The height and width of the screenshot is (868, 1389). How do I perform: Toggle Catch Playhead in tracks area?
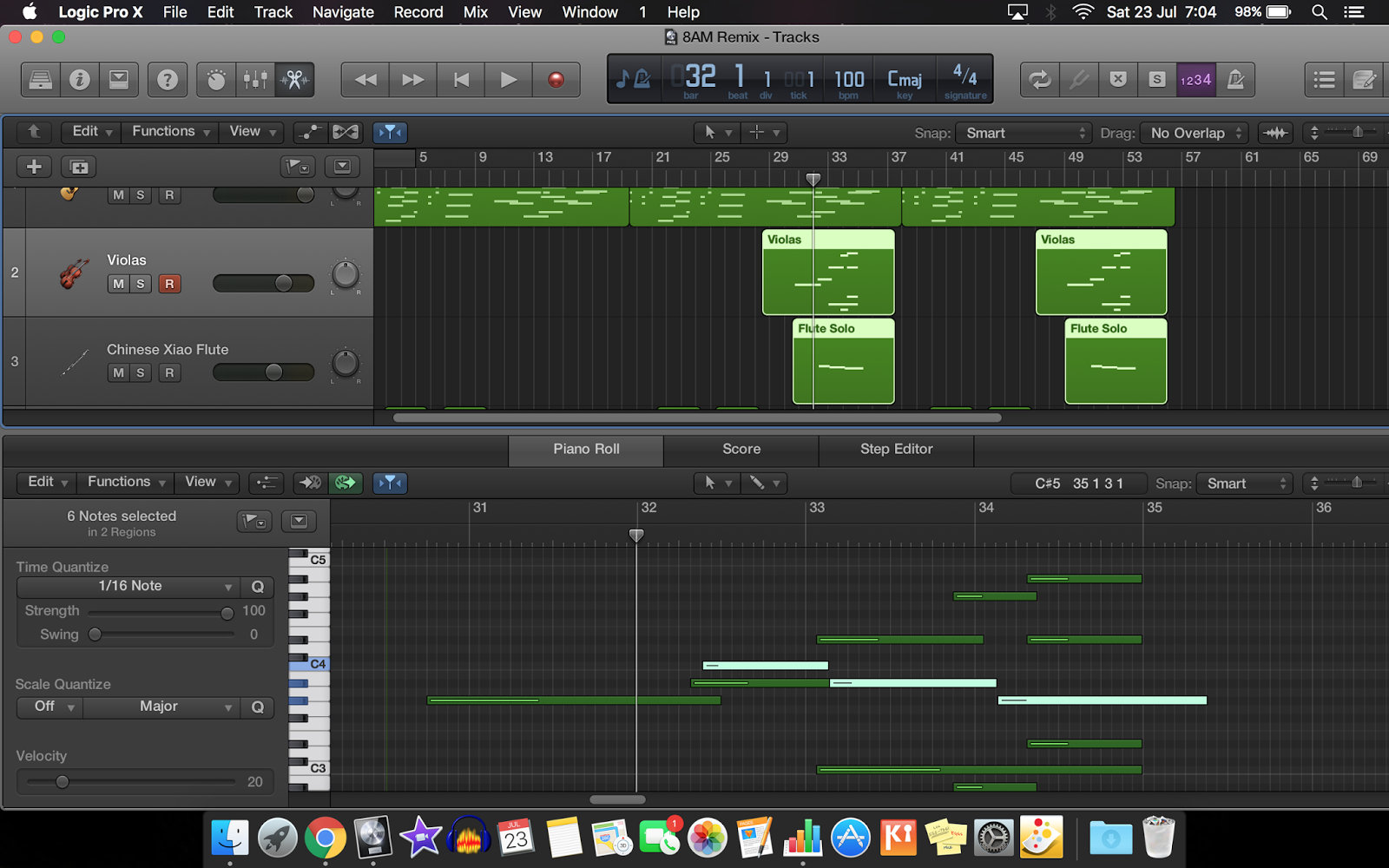390,132
